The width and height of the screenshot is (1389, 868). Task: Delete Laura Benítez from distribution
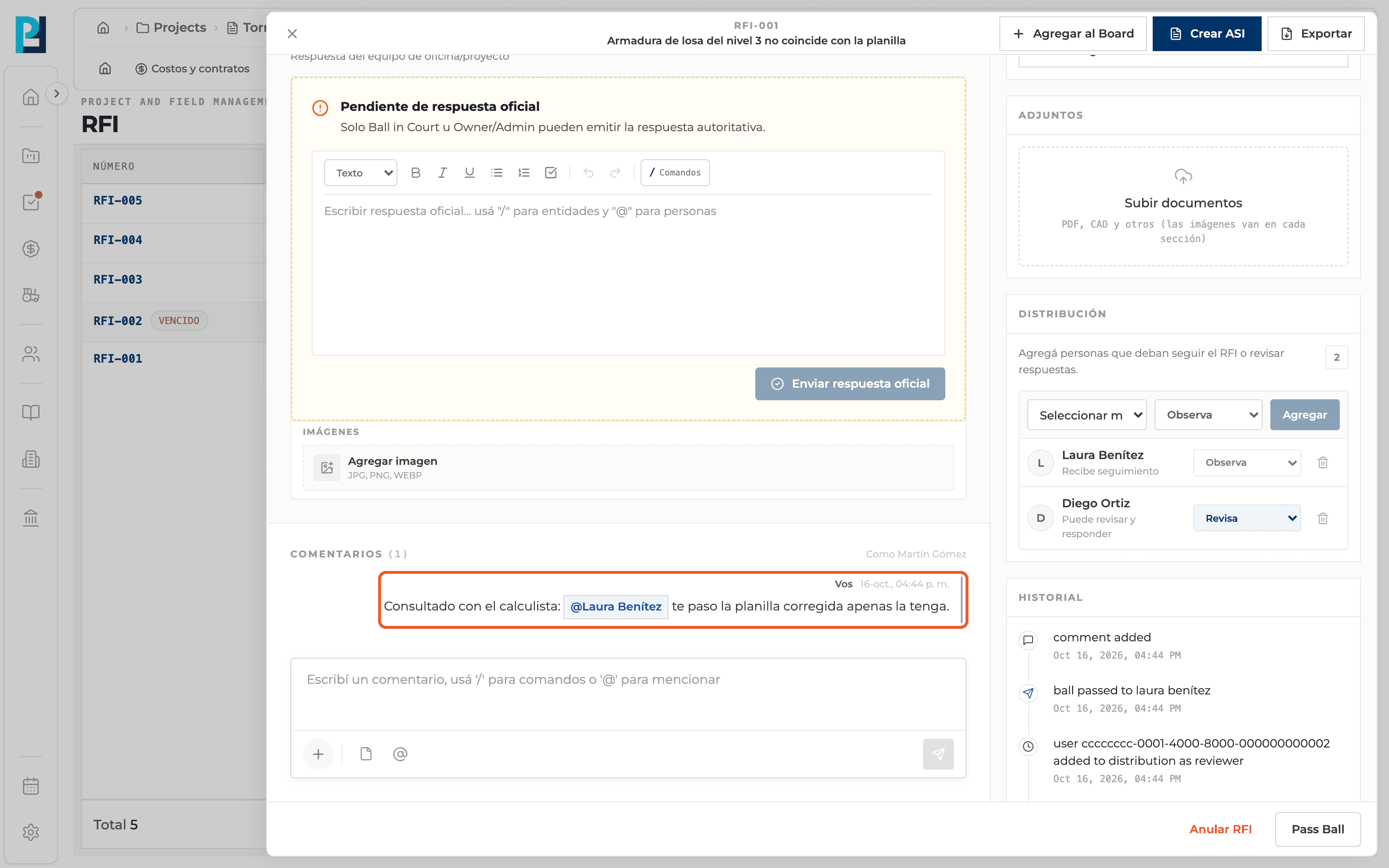pyautogui.click(x=1323, y=463)
